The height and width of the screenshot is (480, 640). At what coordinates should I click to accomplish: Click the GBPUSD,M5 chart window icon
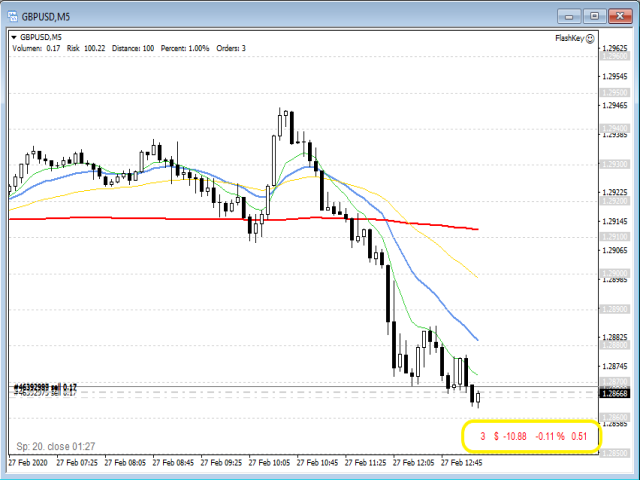(13, 16)
